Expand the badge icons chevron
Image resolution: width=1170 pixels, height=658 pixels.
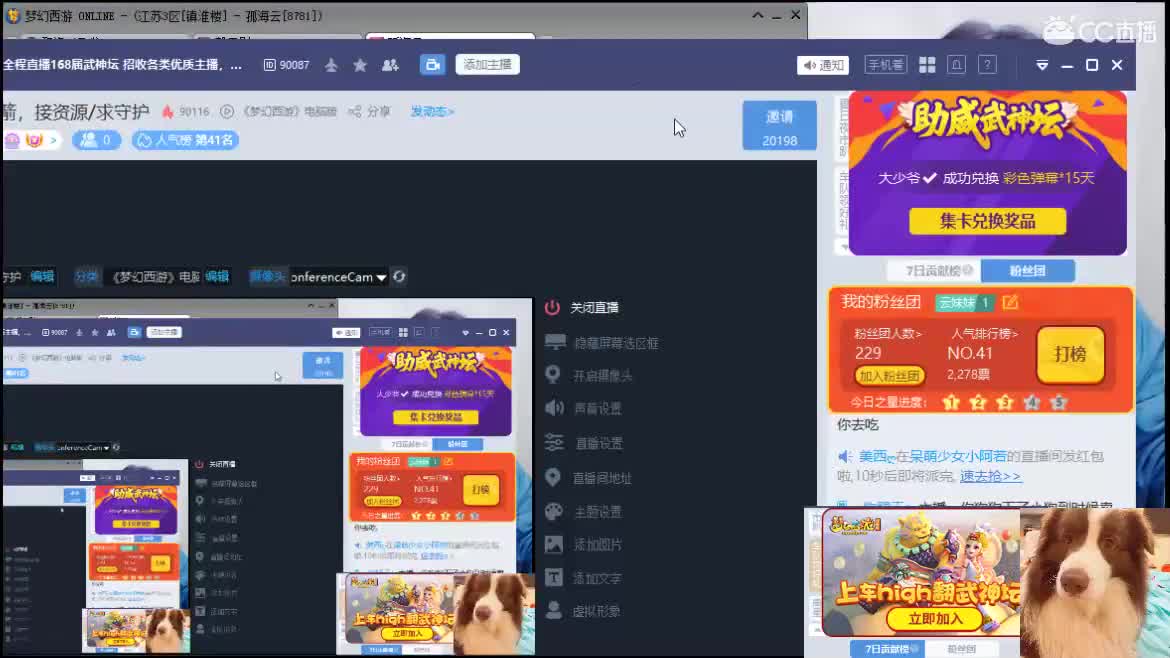52,140
